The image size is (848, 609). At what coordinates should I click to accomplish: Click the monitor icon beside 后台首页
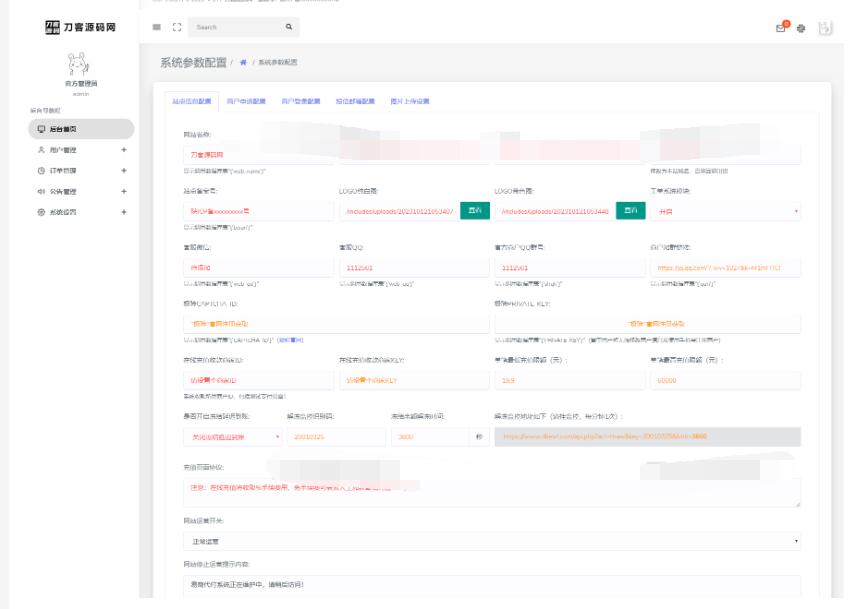42,129
